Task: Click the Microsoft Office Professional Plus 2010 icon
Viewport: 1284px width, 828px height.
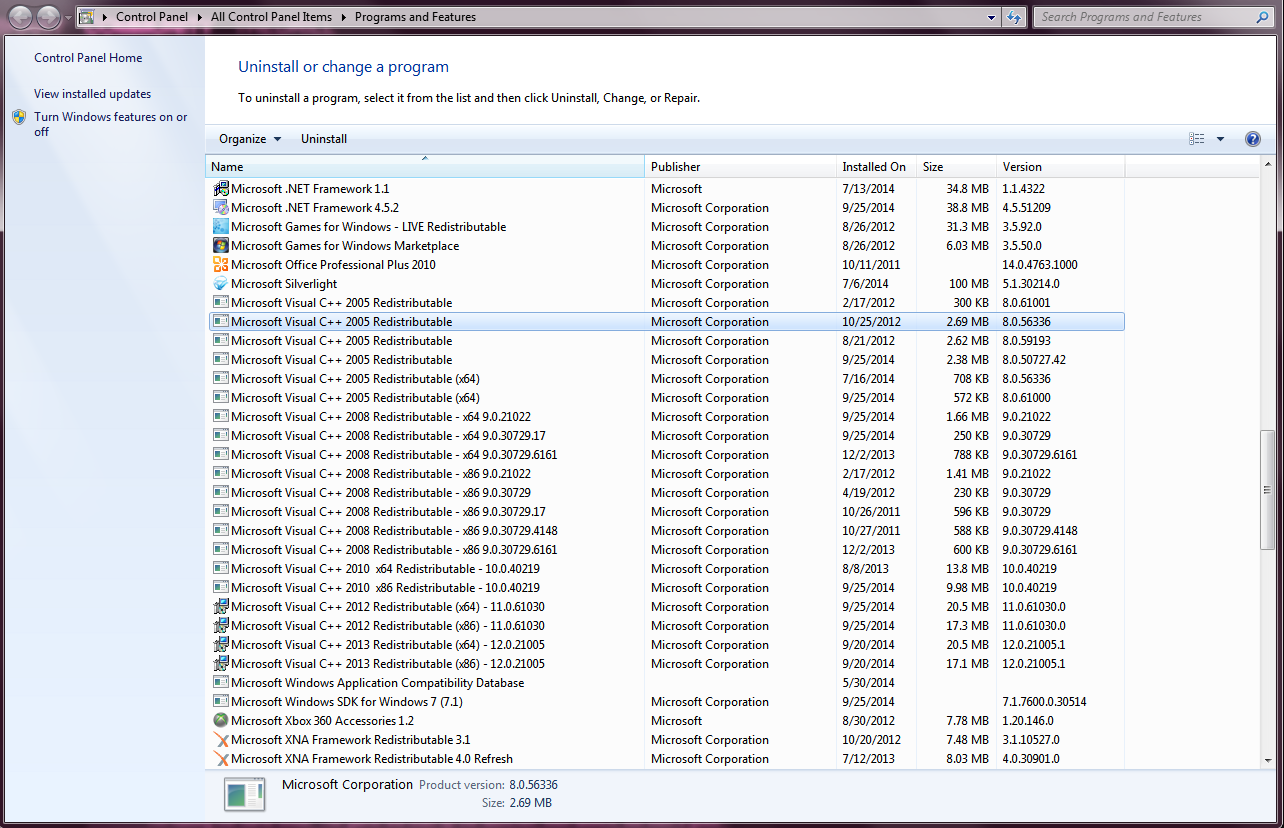Action: 221,265
